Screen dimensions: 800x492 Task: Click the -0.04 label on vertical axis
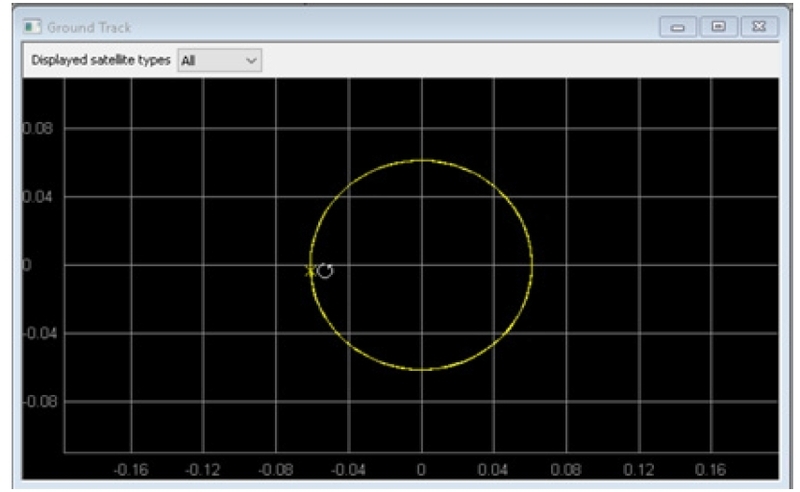click(40, 333)
